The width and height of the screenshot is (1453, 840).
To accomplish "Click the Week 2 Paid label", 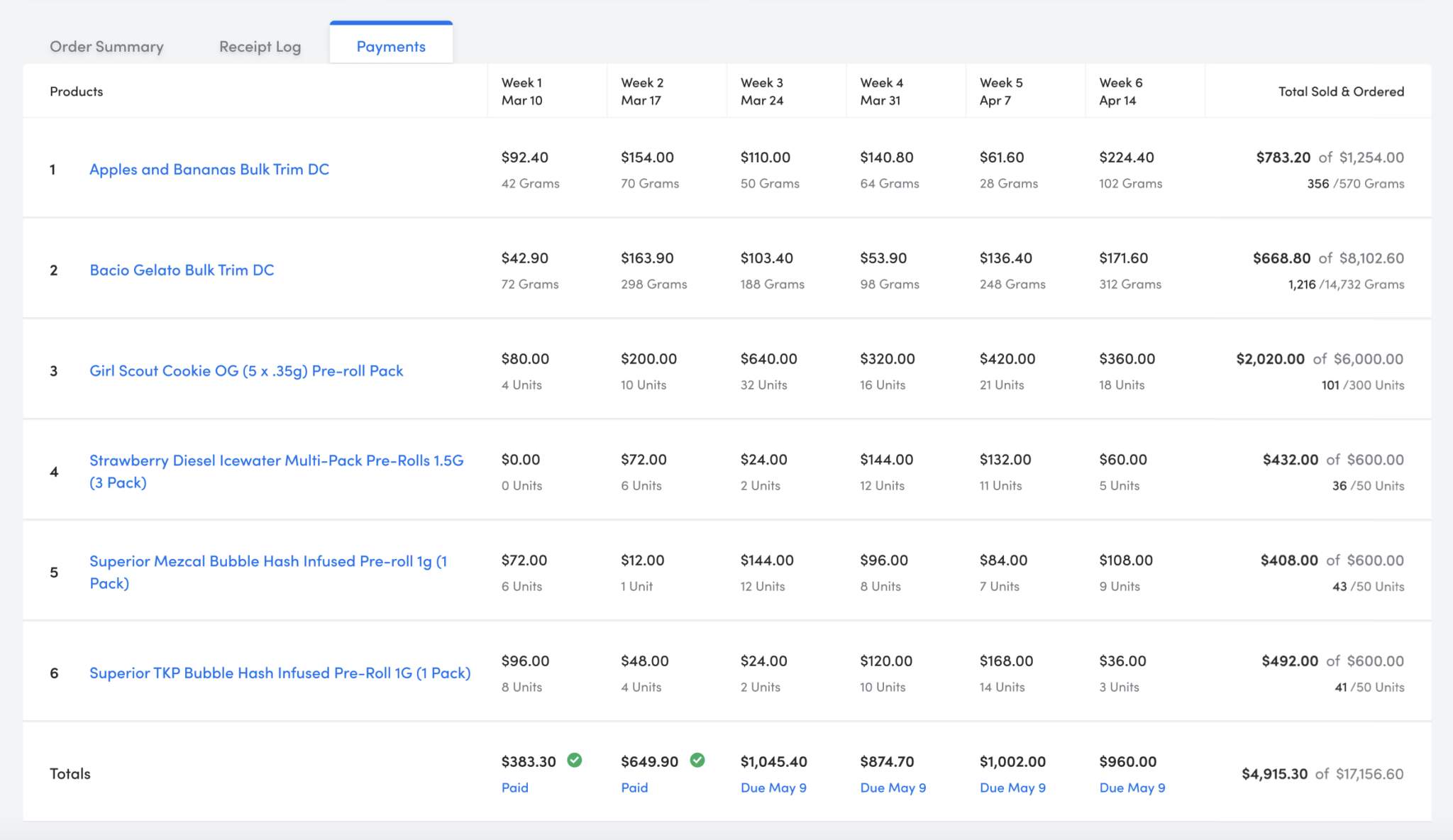I will [634, 787].
